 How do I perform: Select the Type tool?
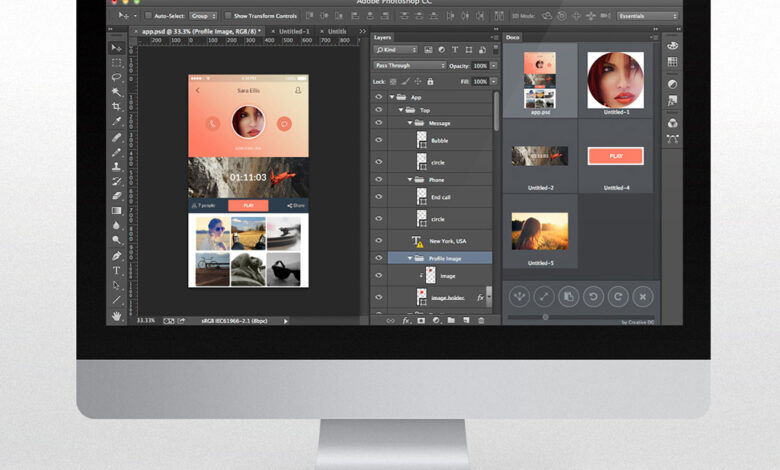(x=117, y=270)
